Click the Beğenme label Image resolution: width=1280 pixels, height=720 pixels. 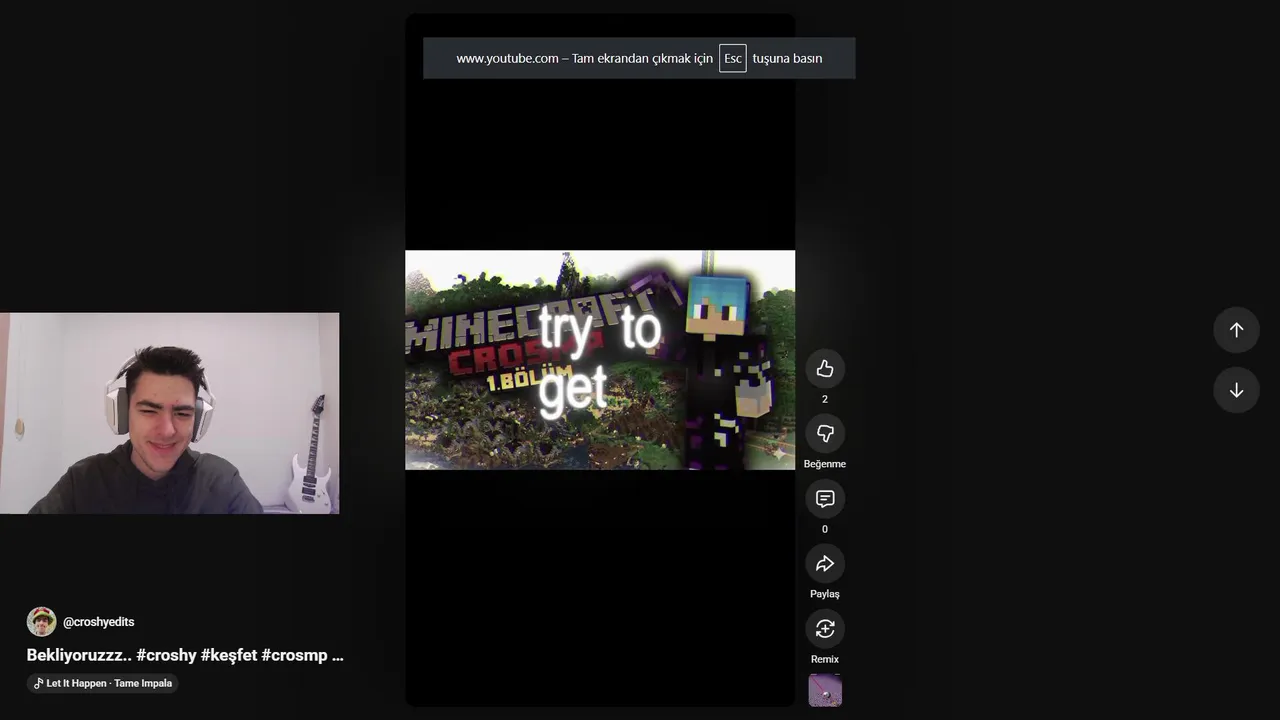[x=825, y=464]
